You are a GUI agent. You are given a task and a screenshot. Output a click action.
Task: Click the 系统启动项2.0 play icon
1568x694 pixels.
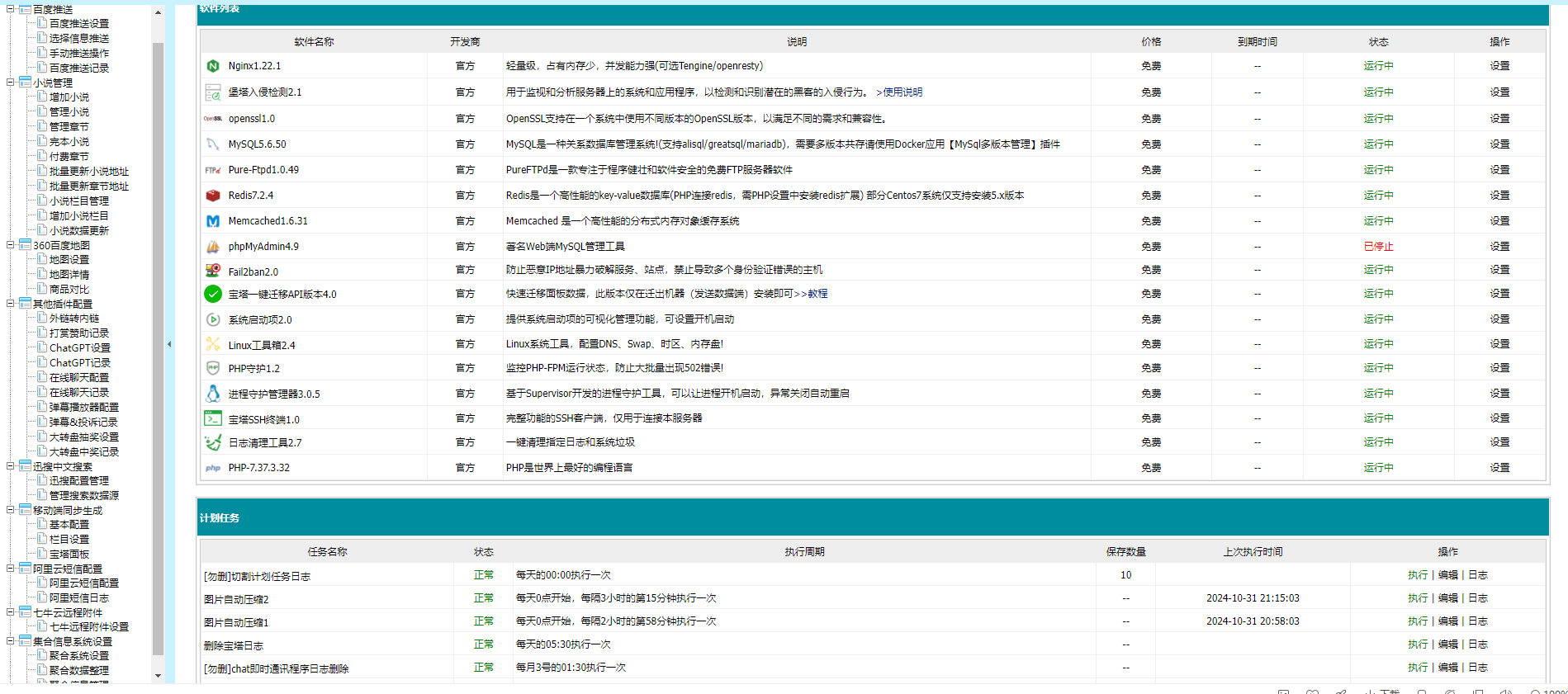click(x=213, y=319)
